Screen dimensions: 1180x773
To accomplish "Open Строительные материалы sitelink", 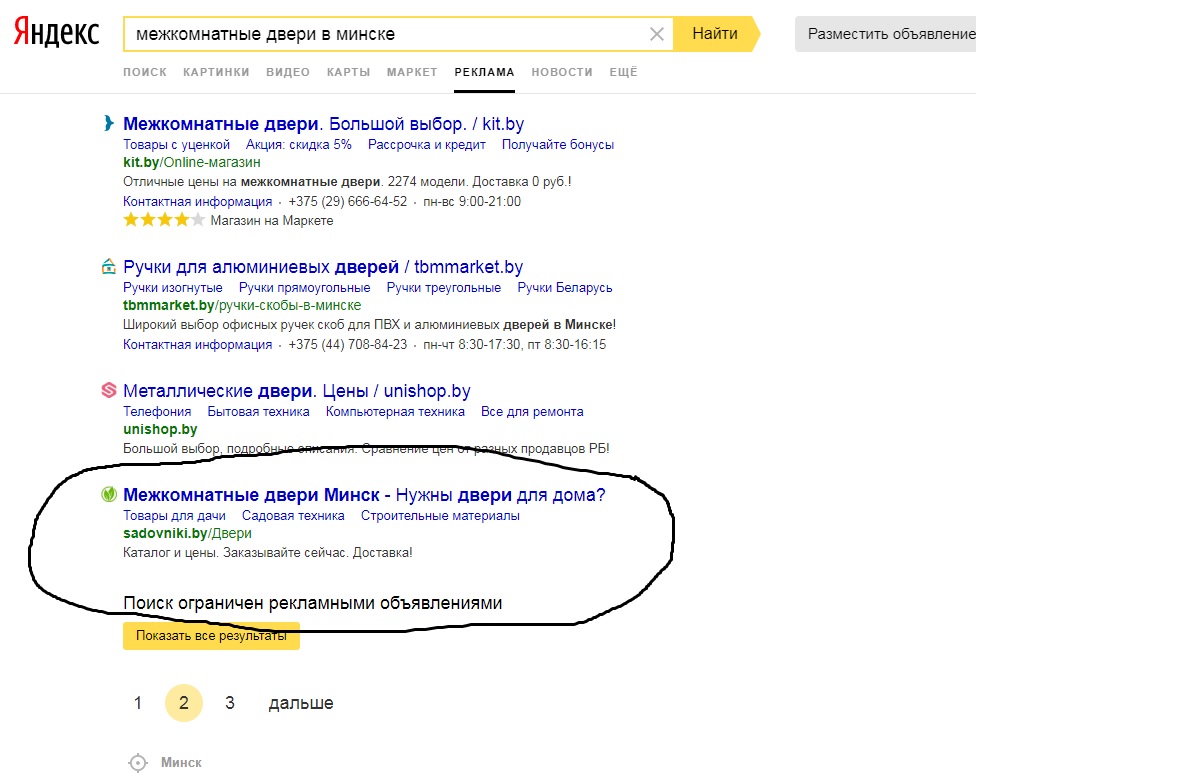I will [440, 516].
